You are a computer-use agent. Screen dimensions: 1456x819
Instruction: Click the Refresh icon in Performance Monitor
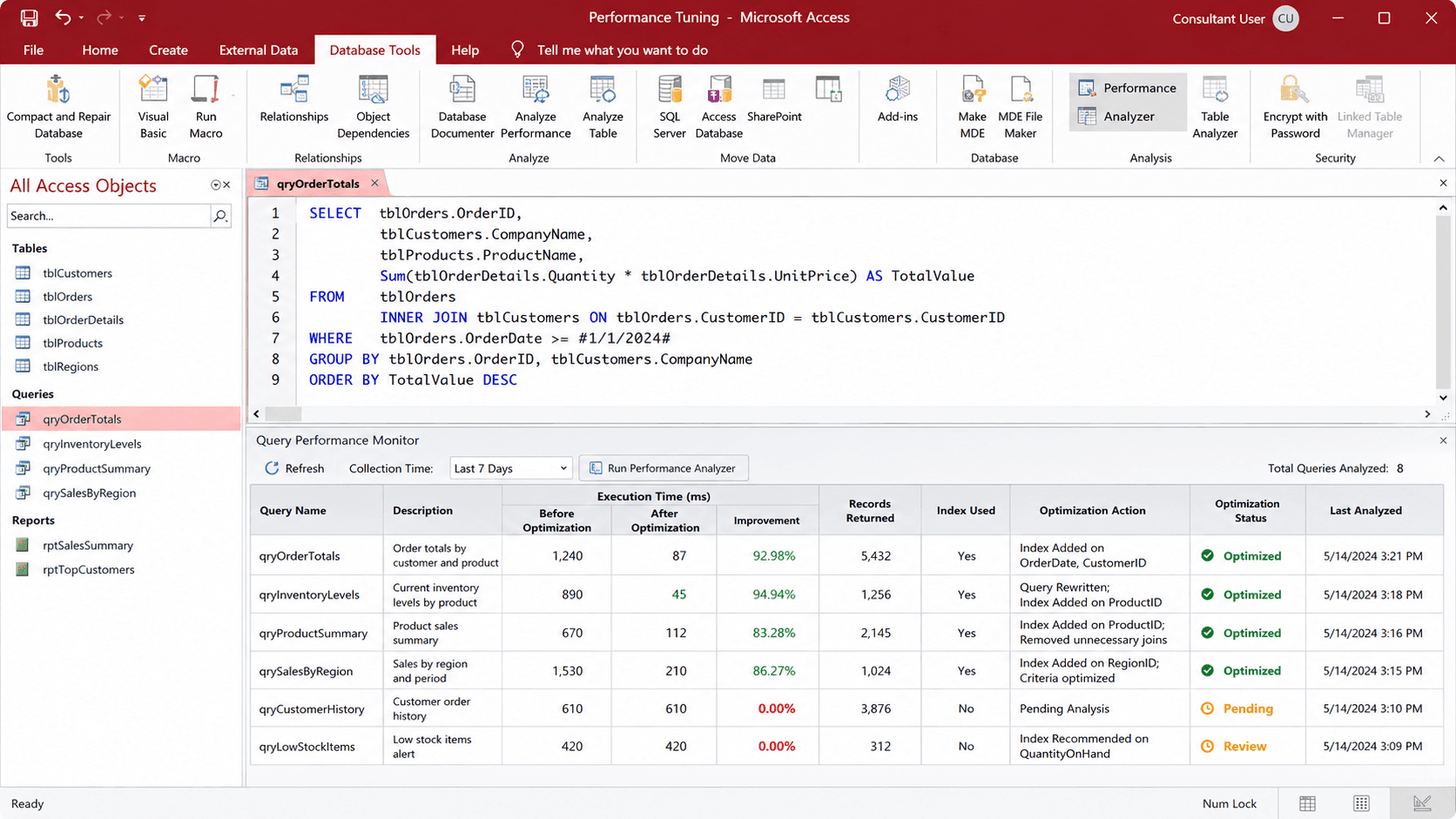[272, 468]
